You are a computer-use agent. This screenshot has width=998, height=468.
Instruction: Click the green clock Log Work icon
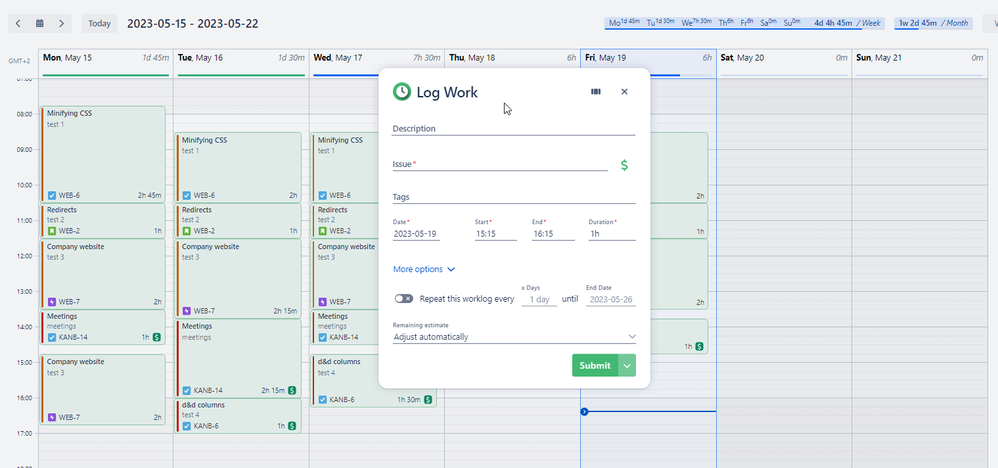[x=402, y=92]
